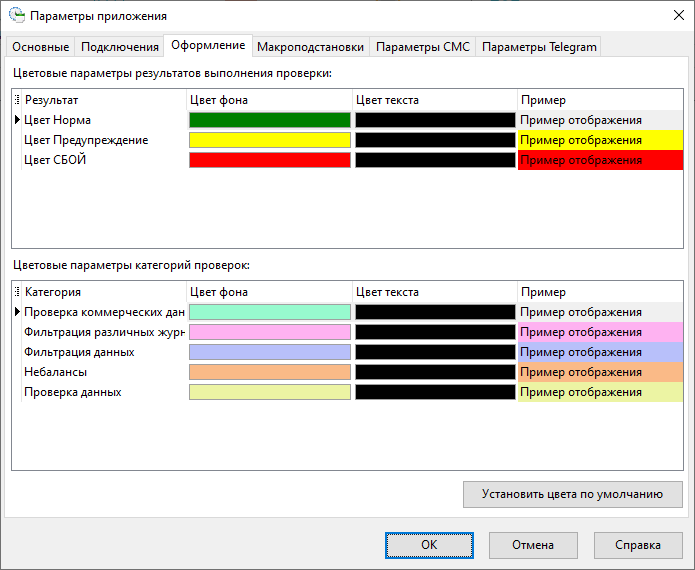Viewport: 695px width, 570px height.
Task: Open the Параметры СМС tab
Action: point(422,47)
